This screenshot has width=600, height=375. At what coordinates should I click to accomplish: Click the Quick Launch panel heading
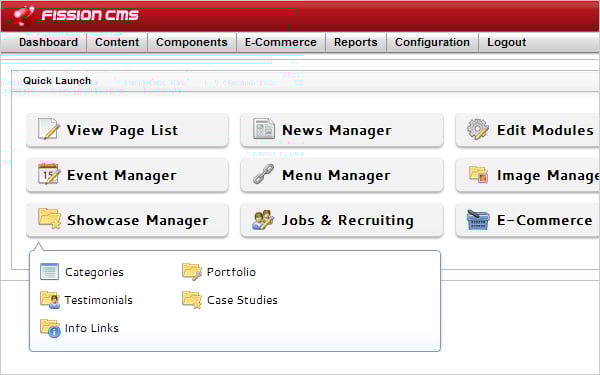(57, 81)
